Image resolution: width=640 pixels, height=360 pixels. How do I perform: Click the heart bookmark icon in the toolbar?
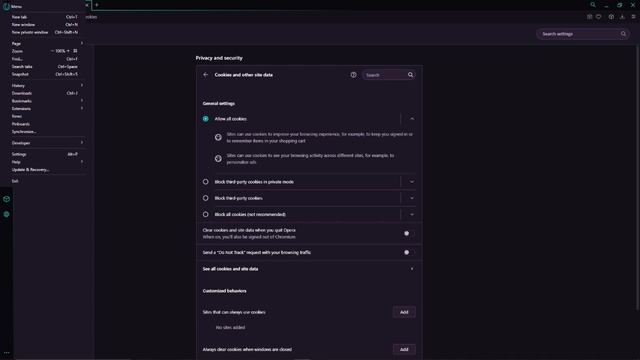pos(599,17)
